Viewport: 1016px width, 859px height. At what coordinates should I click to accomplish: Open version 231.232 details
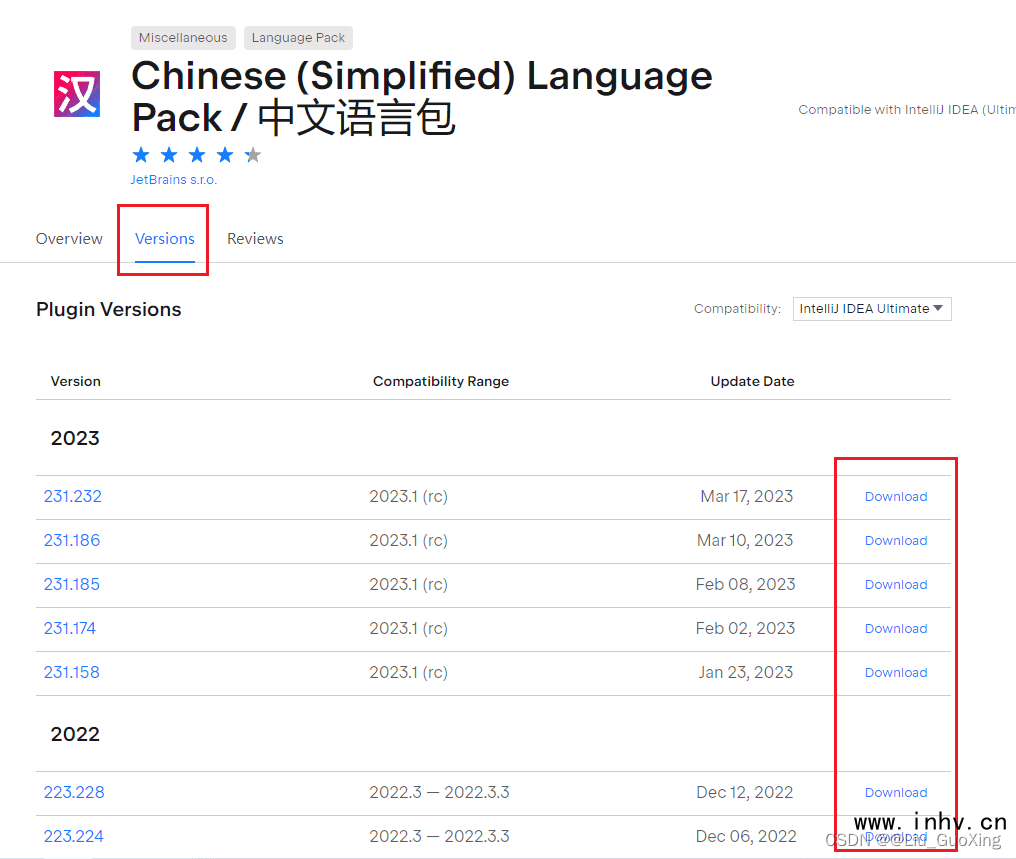point(73,496)
